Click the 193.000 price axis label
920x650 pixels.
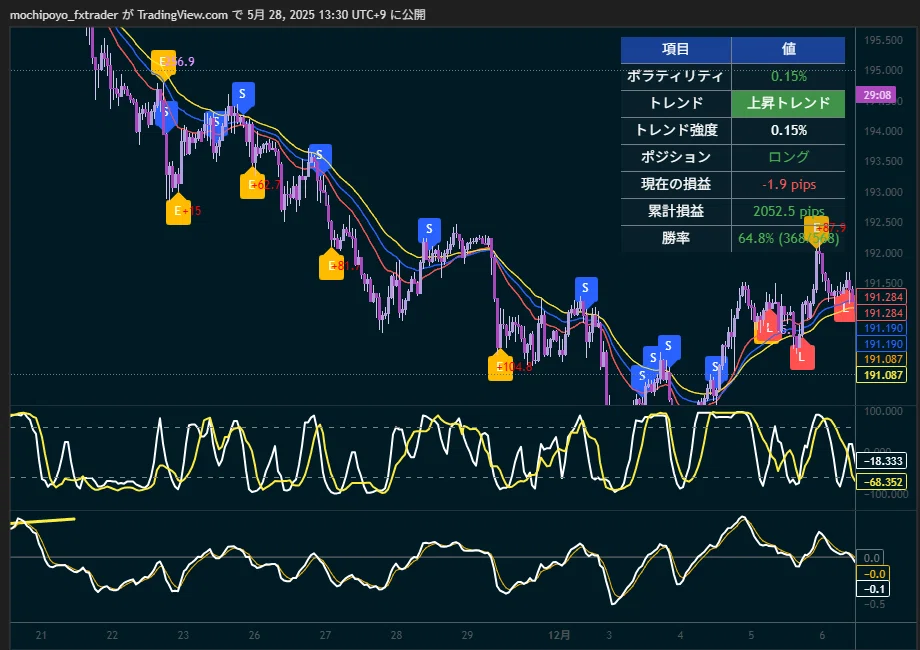coord(883,192)
